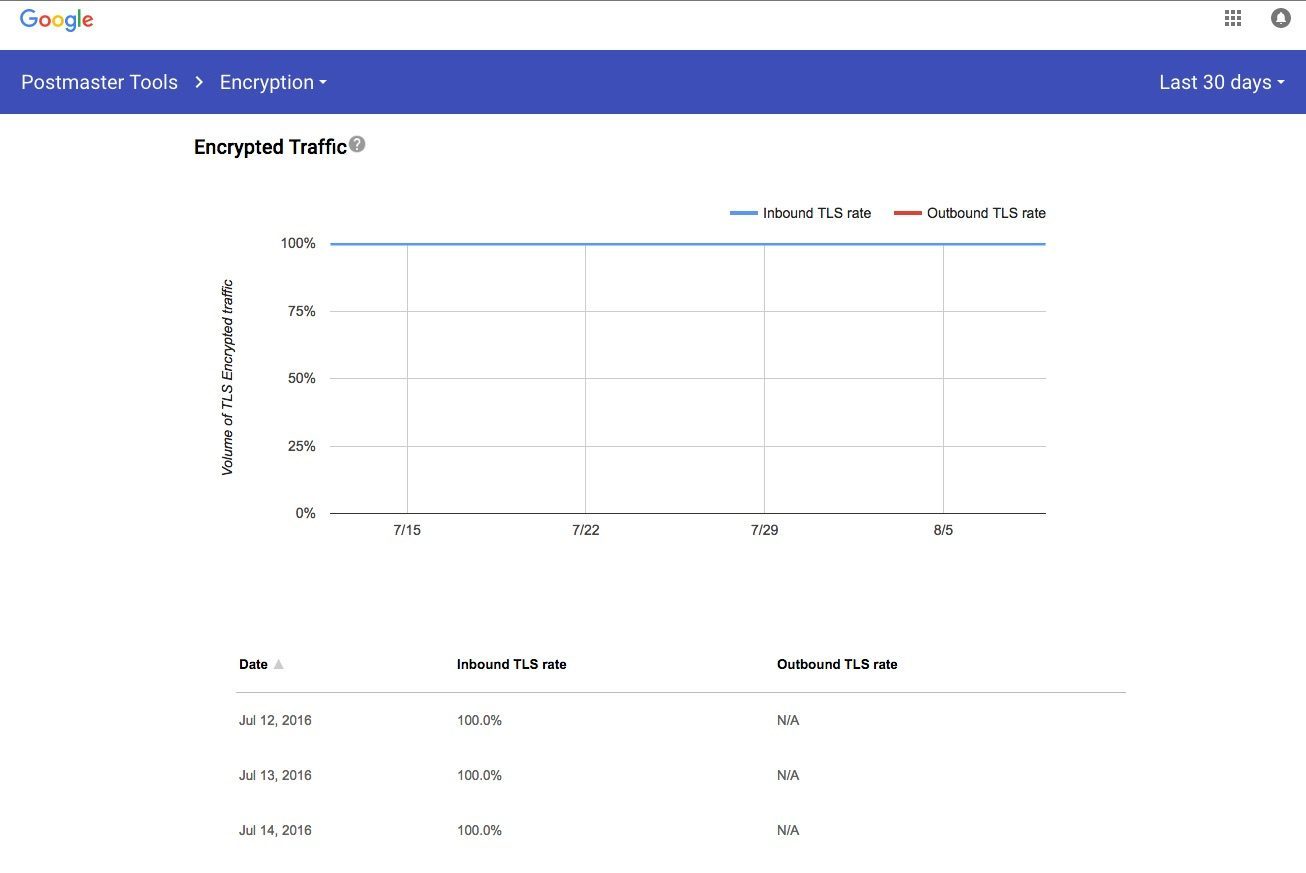Screen dimensions: 1306x873
Task: Click the 100.0% value for Jul 13
Action: pyautogui.click(x=479, y=775)
